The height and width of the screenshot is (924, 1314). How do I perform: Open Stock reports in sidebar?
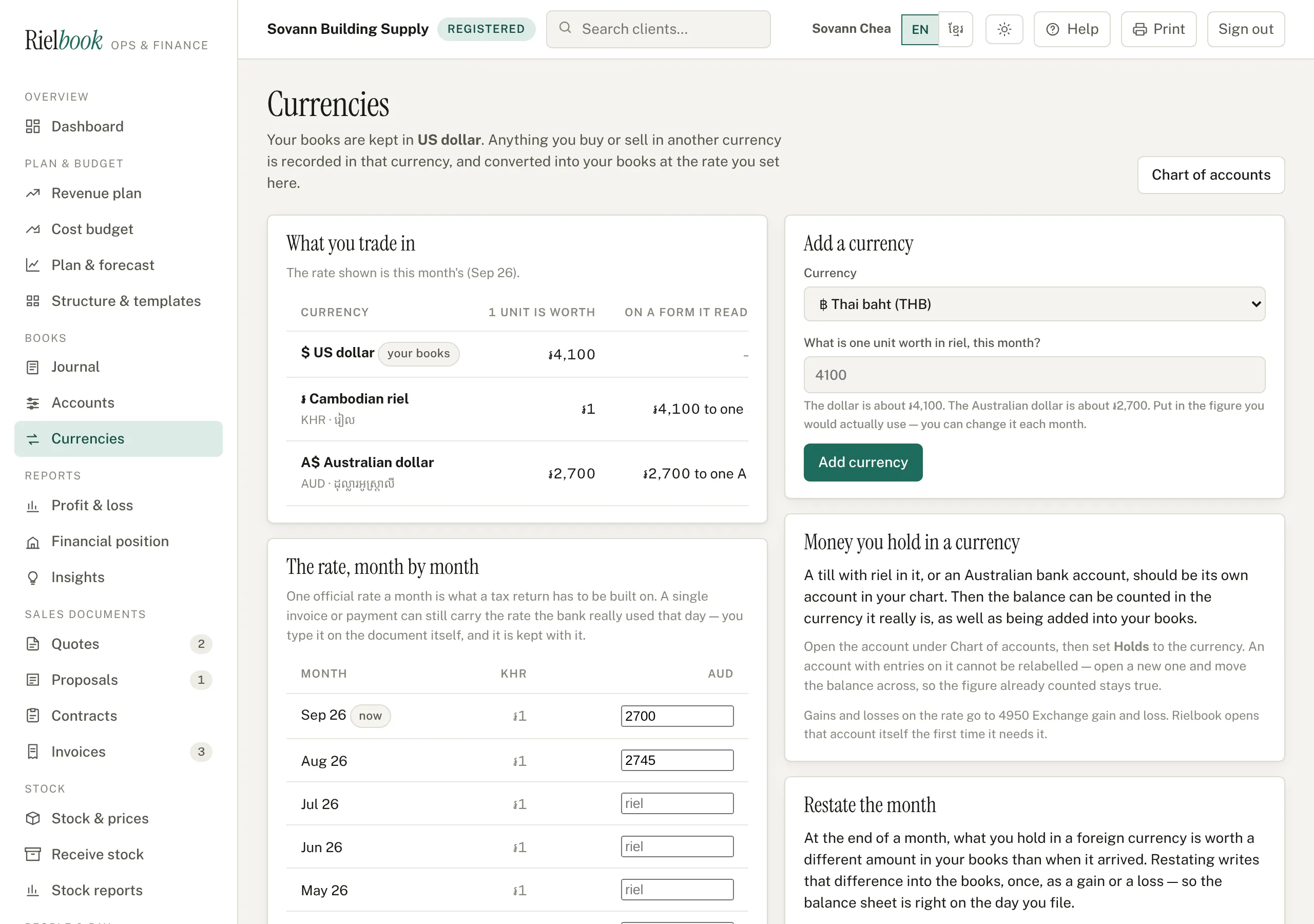[x=119, y=890]
